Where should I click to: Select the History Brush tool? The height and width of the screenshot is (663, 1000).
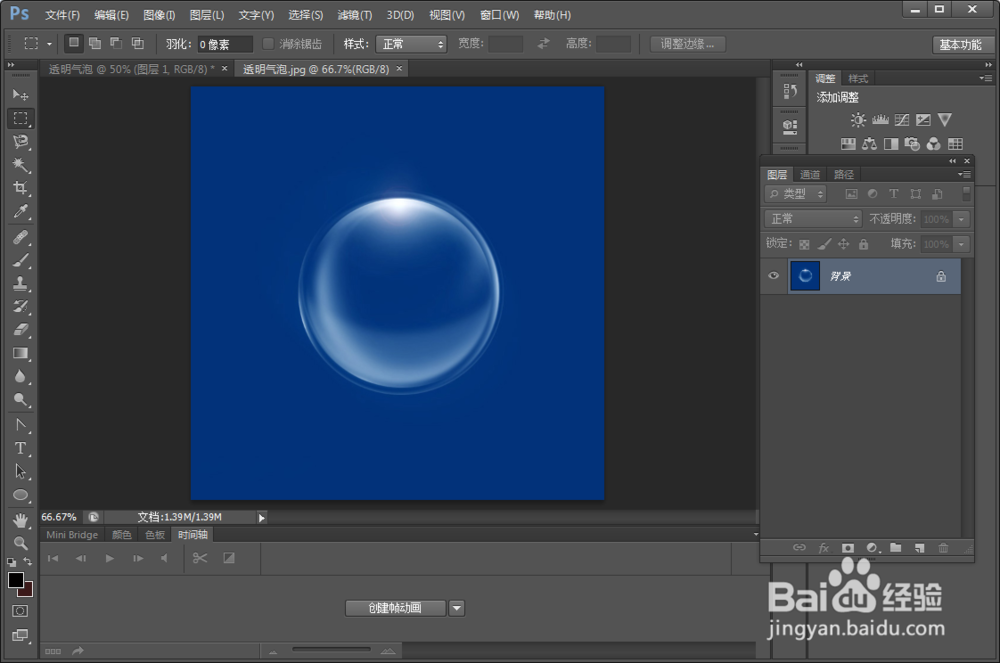[20, 307]
